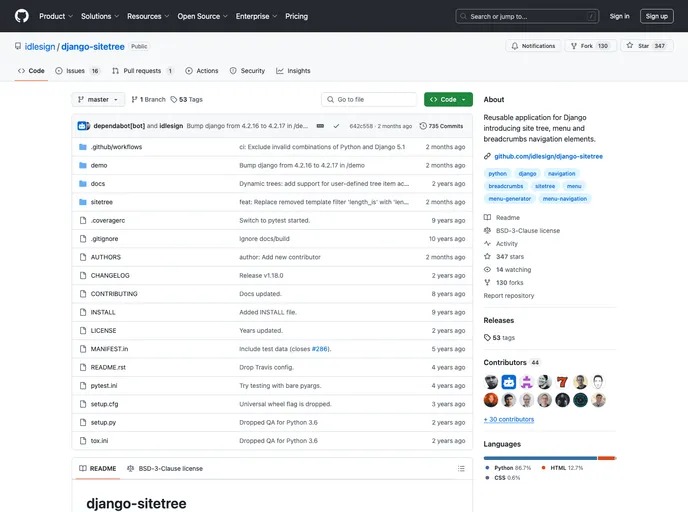Open the README outline list icon
The width and height of the screenshot is (688, 512).
click(x=461, y=469)
